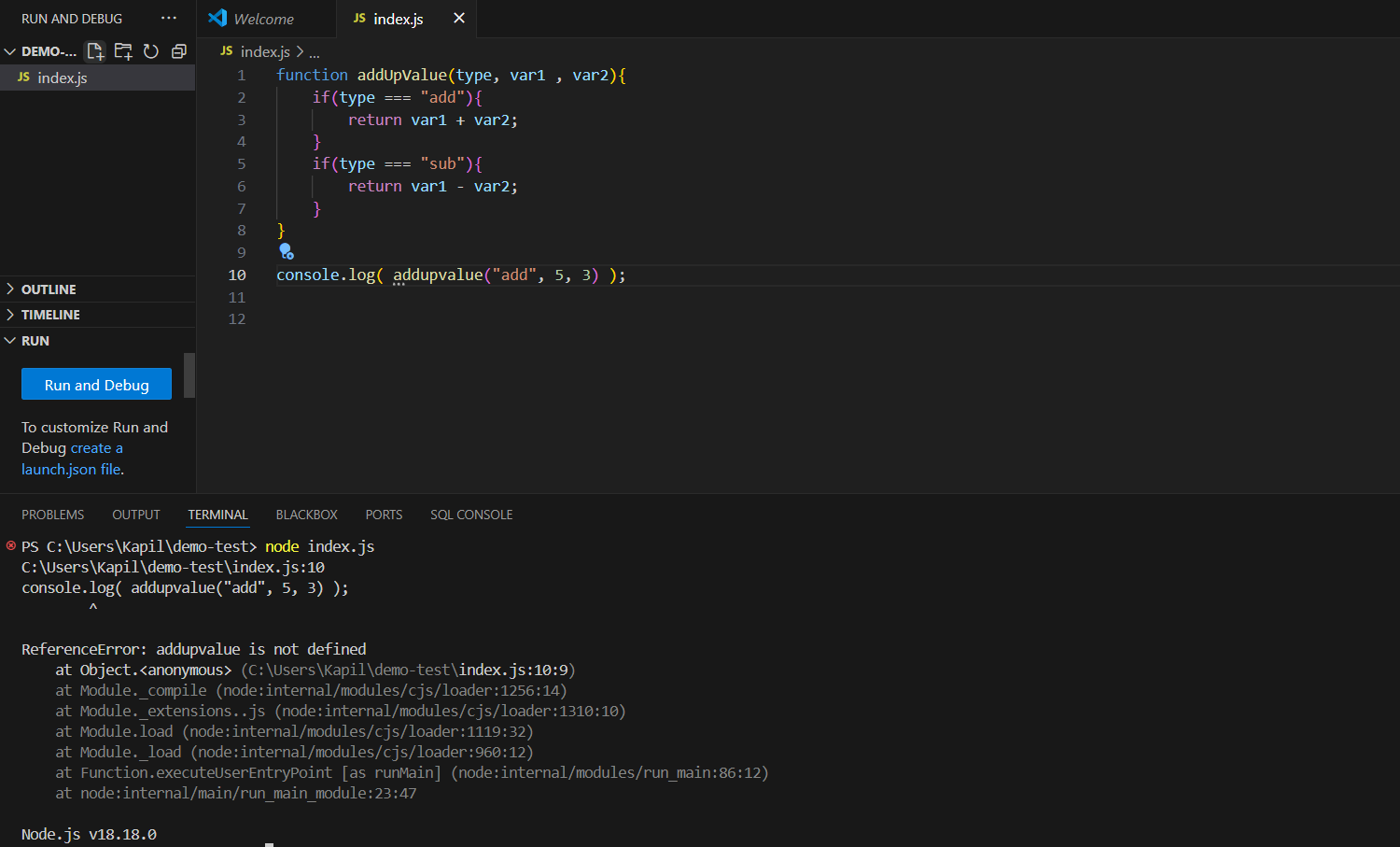Click 'return var1 + var2;' on line 3
Viewport: 1400px width, 847px height.
point(433,120)
